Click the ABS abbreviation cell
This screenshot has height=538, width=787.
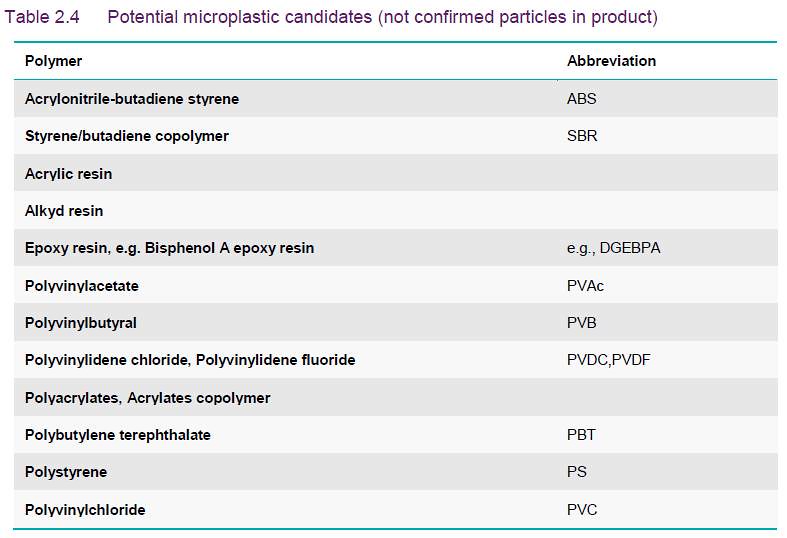[x=582, y=99]
